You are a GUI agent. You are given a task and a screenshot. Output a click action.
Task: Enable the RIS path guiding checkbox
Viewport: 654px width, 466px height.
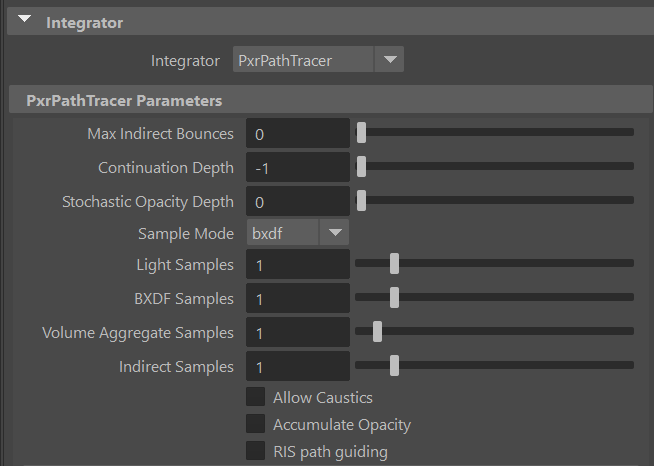pos(256,451)
